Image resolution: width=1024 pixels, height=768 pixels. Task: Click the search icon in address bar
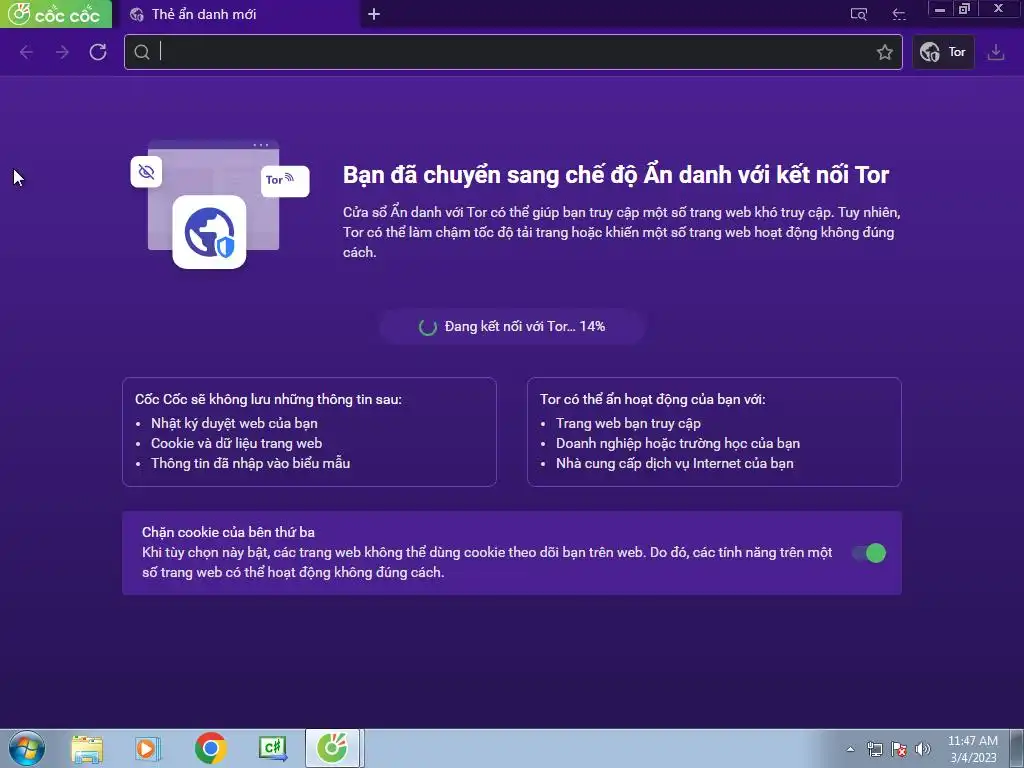[142, 52]
